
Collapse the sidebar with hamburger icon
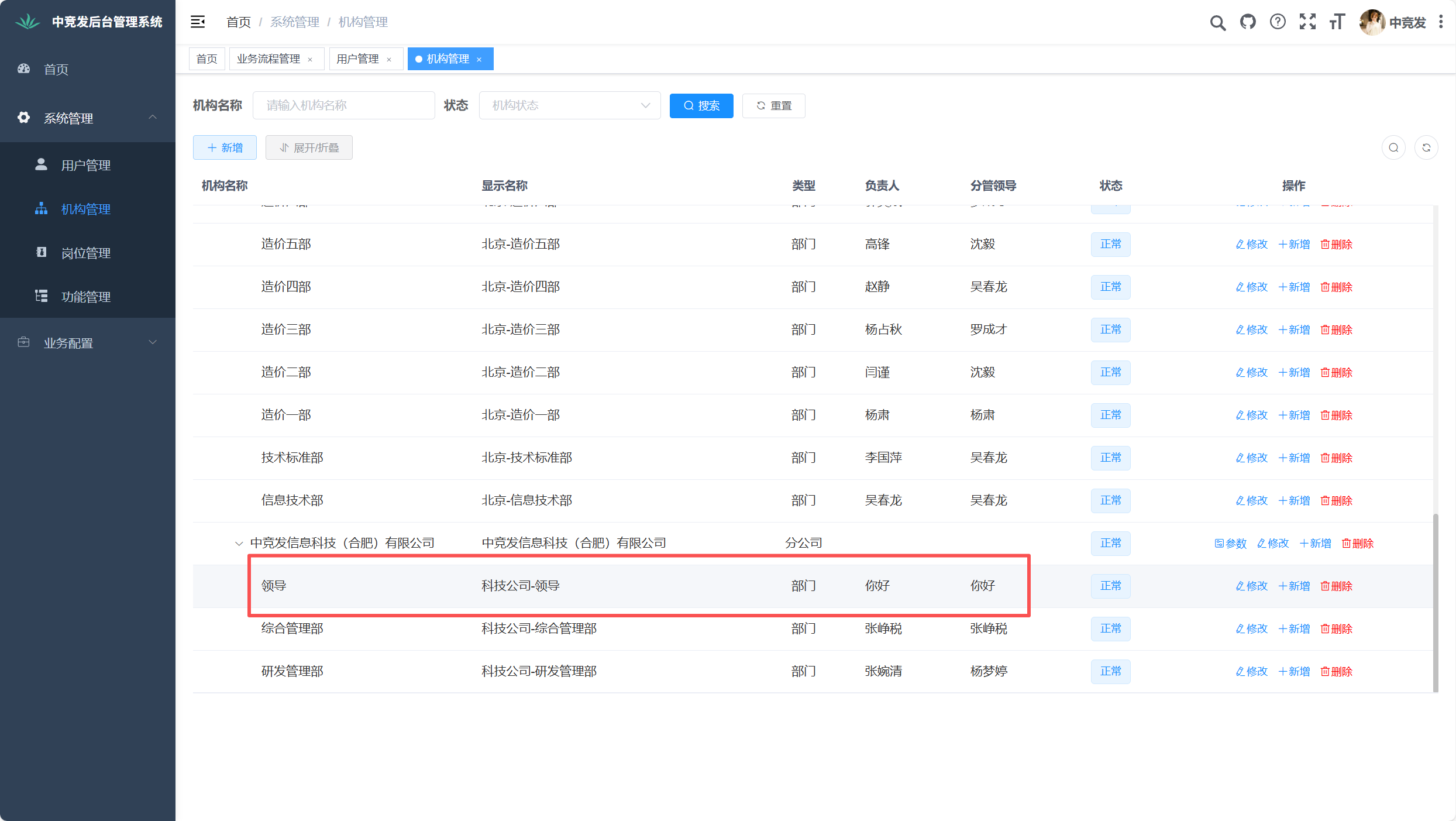[198, 22]
